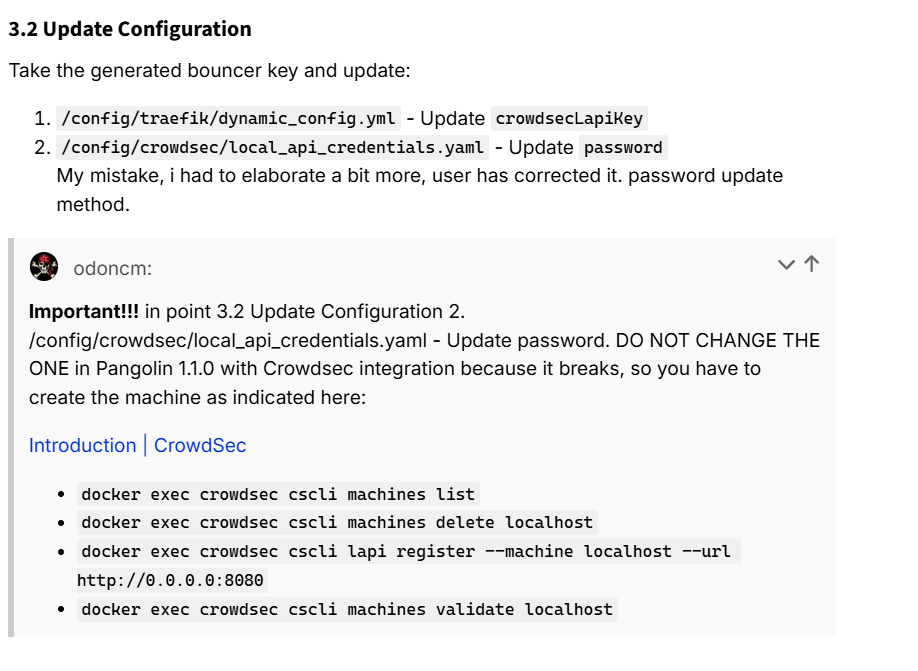Open odoncm's pirate skull avatar
This screenshot has height=671, width=918.
tap(44, 267)
